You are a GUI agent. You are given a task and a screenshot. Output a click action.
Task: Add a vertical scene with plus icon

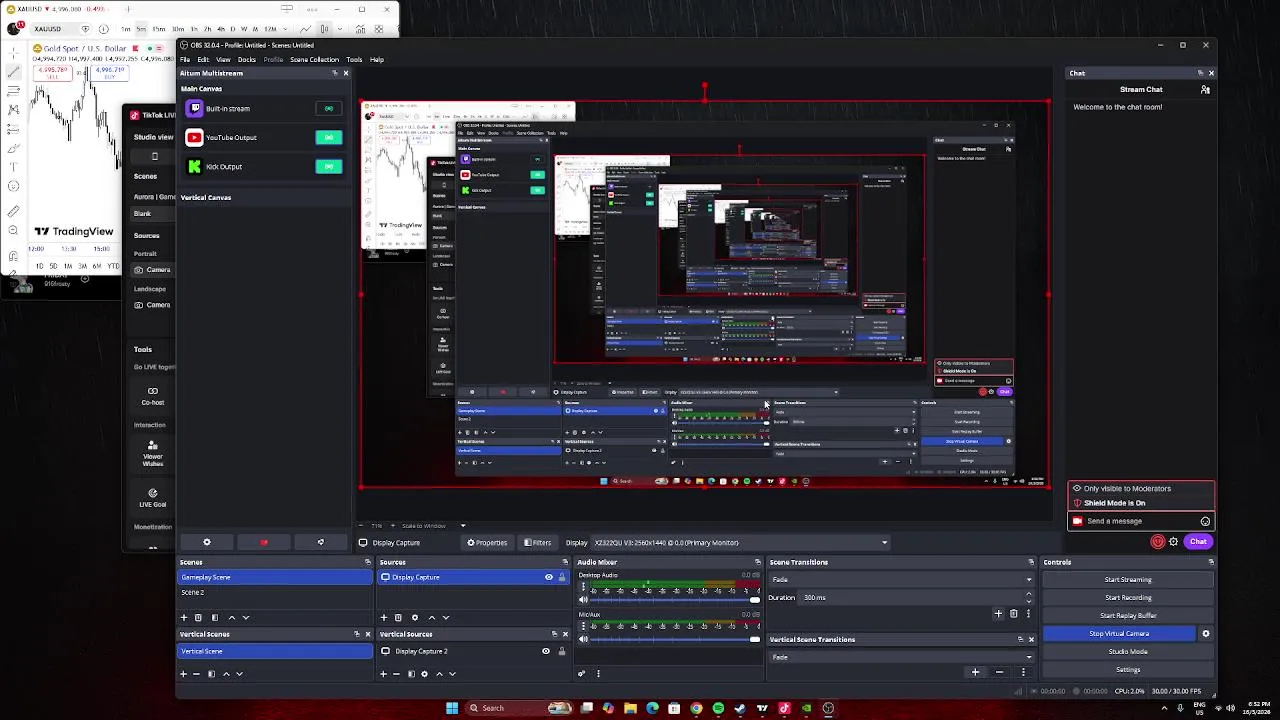click(183, 674)
